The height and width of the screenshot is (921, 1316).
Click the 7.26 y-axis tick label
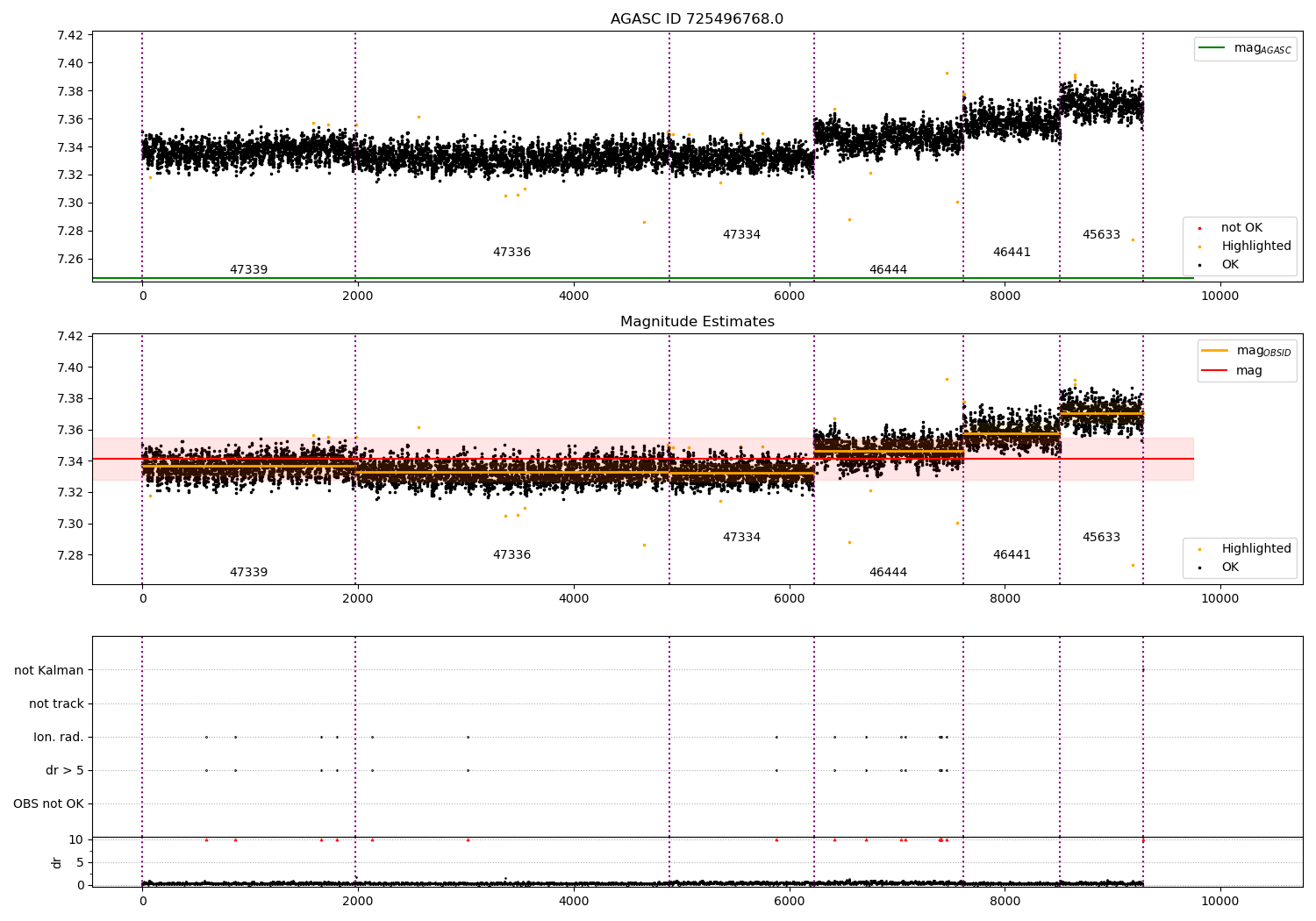70,260
